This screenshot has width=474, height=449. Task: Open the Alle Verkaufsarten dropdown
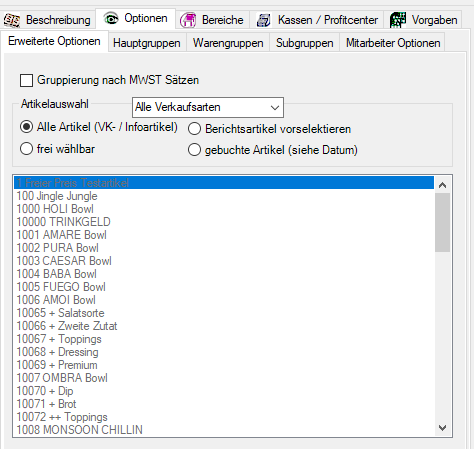coord(208,107)
